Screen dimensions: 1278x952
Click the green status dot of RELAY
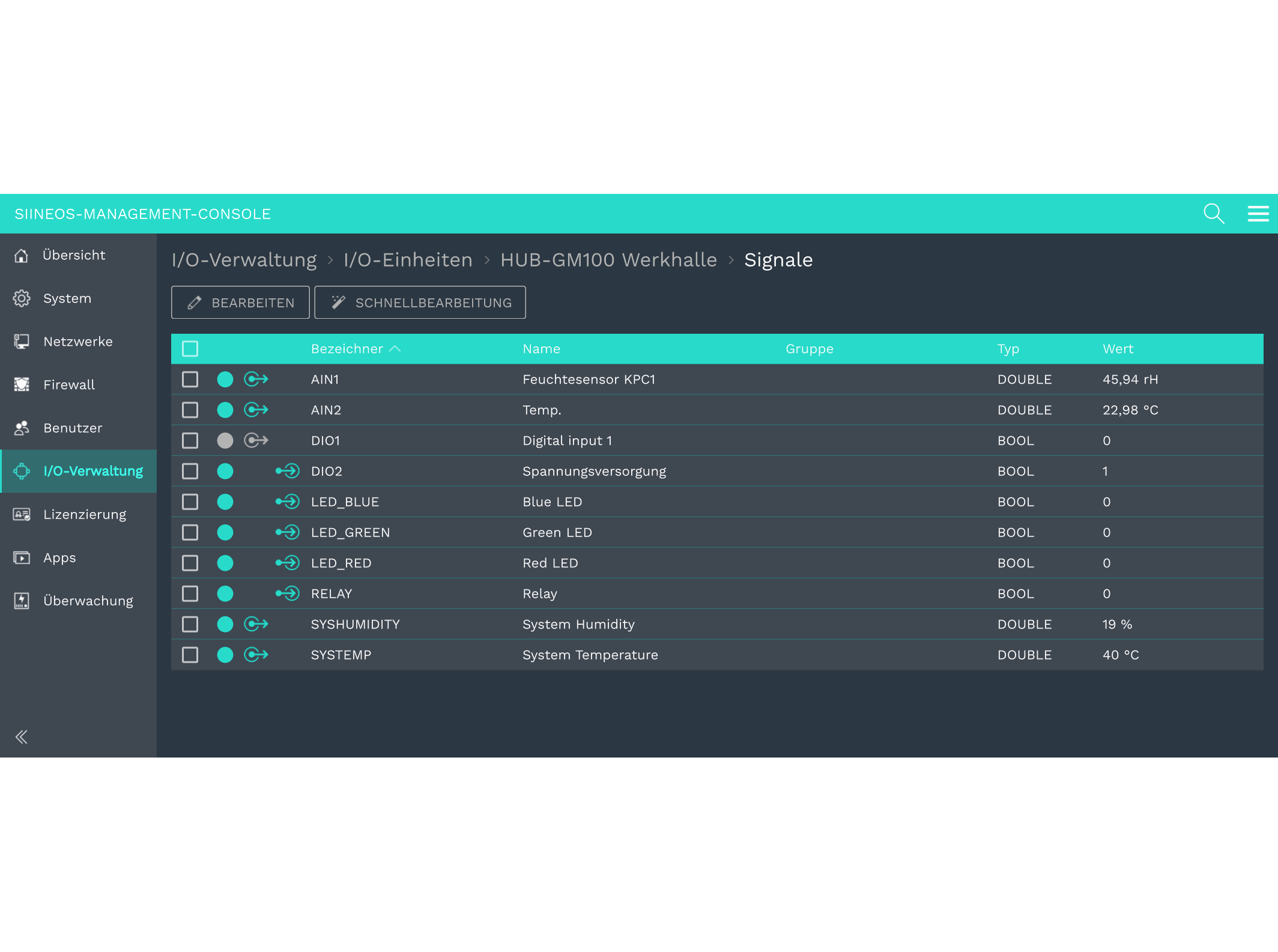pos(225,594)
